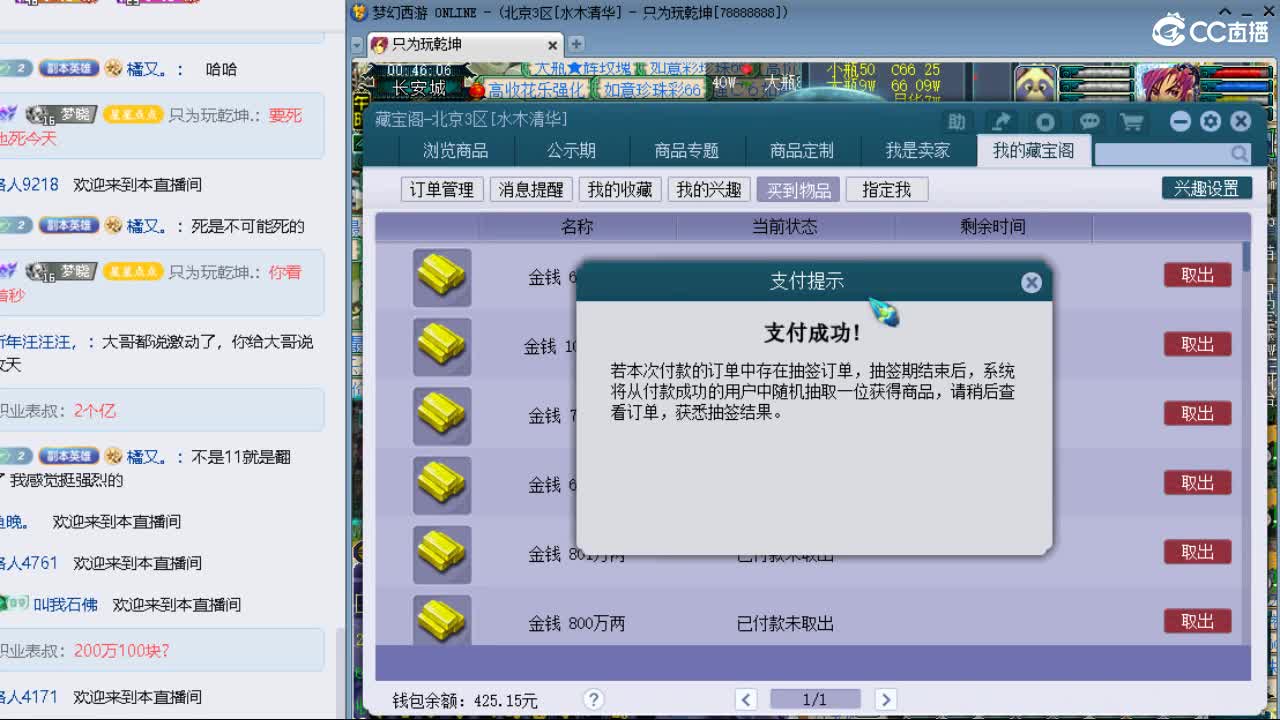1280x720 pixels.
Task: Select the 买到物品 section
Action: [798, 189]
